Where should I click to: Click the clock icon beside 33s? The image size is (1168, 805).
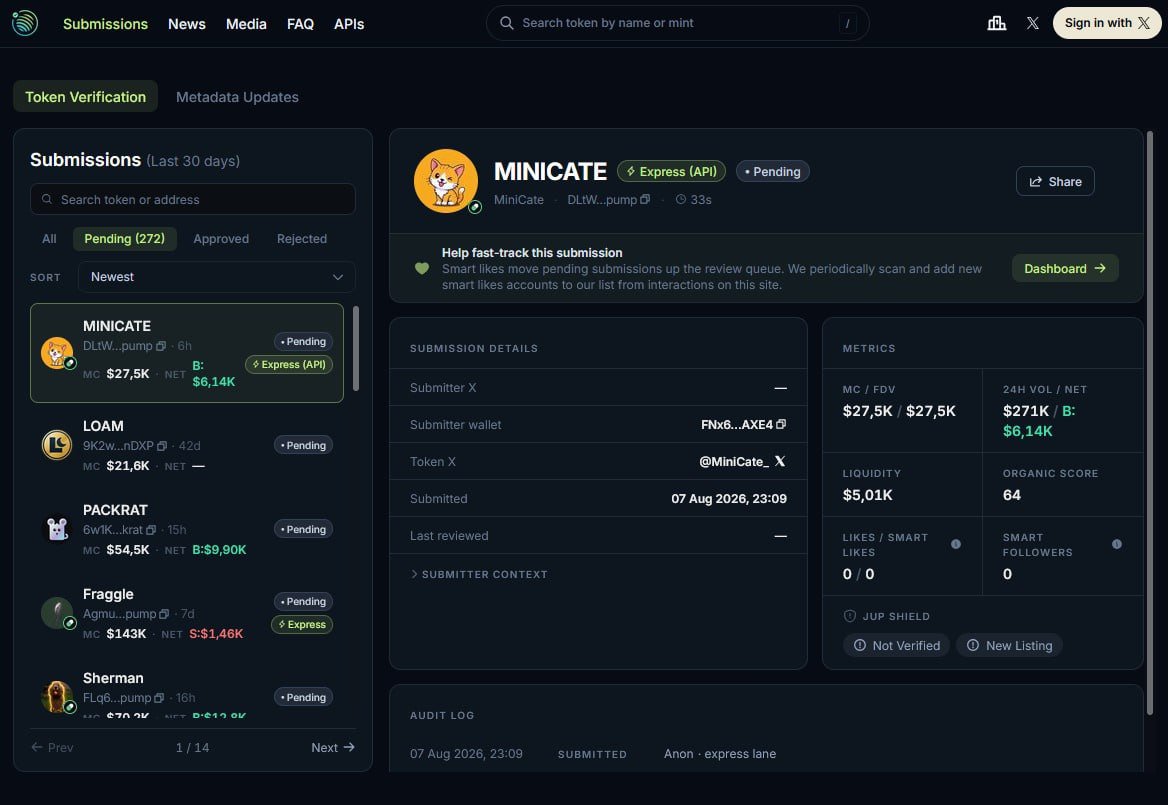point(680,200)
